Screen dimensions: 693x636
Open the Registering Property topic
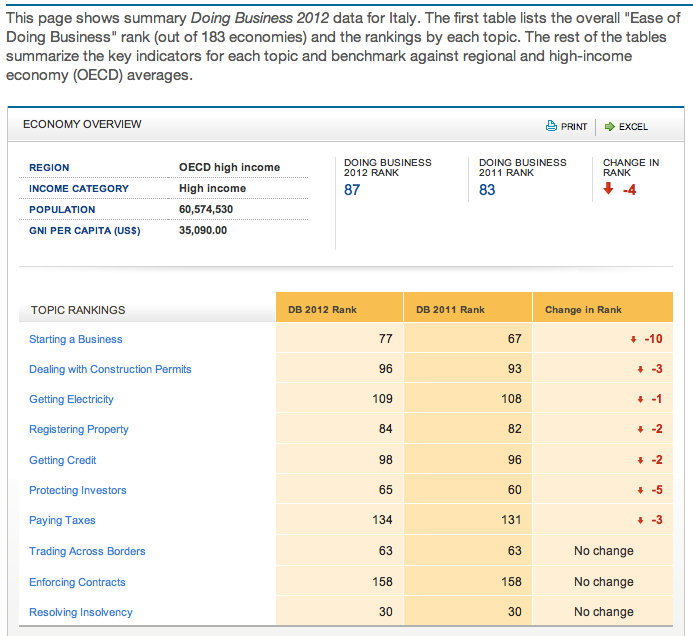(x=79, y=429)
